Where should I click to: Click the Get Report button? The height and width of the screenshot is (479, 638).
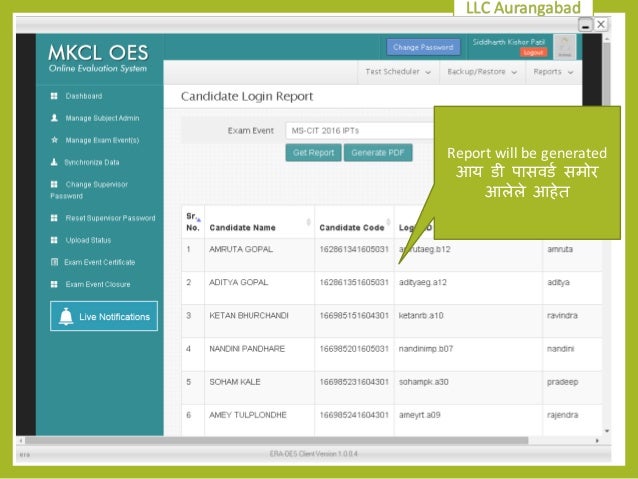coord(313,153)
